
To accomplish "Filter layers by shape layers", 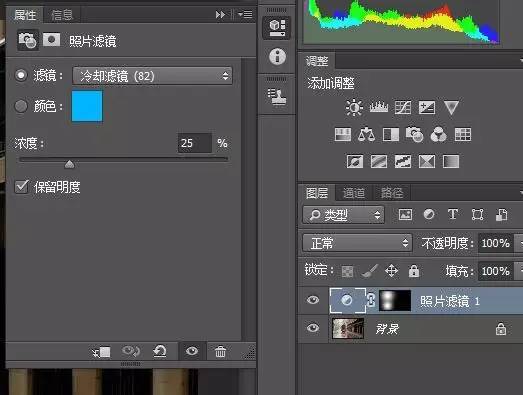I will (x=477, y=215).
